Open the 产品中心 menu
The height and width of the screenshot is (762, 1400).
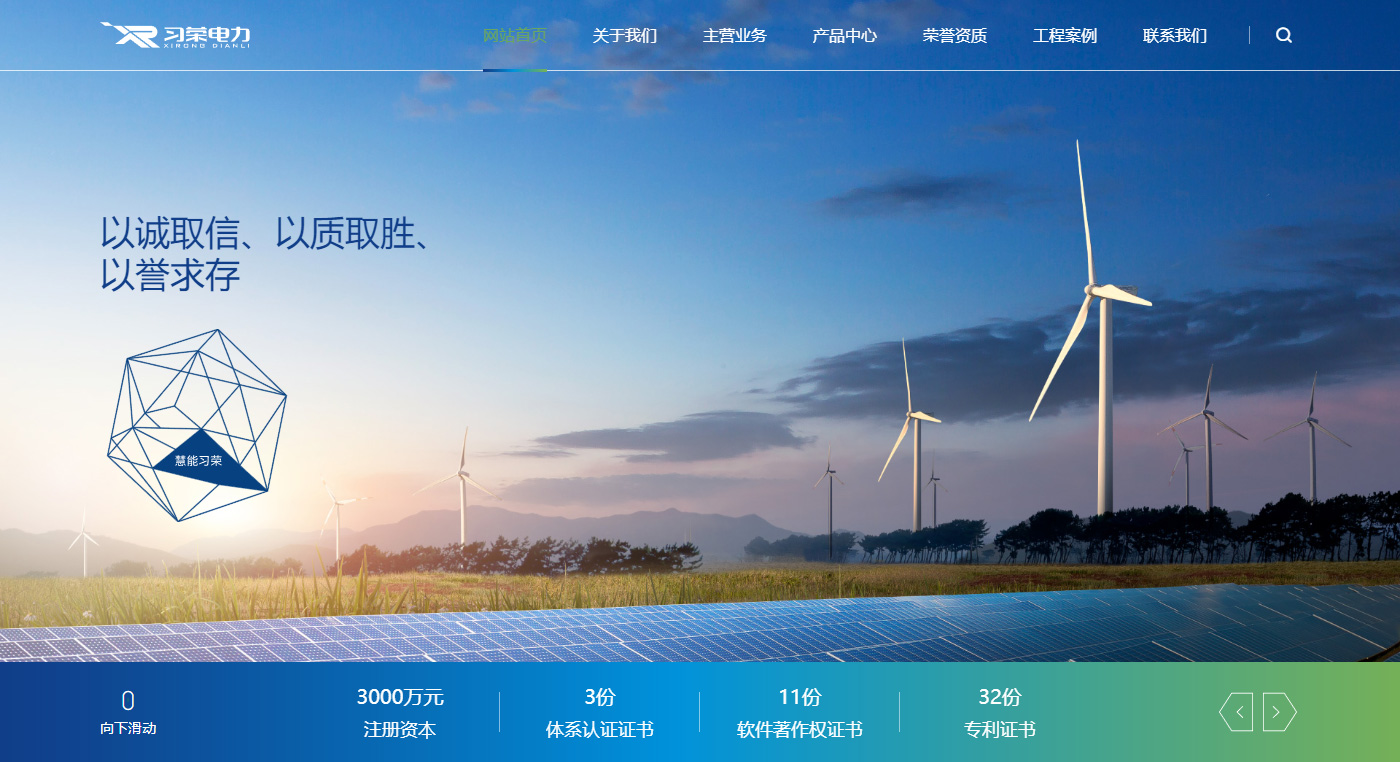[x=845, y=36]
